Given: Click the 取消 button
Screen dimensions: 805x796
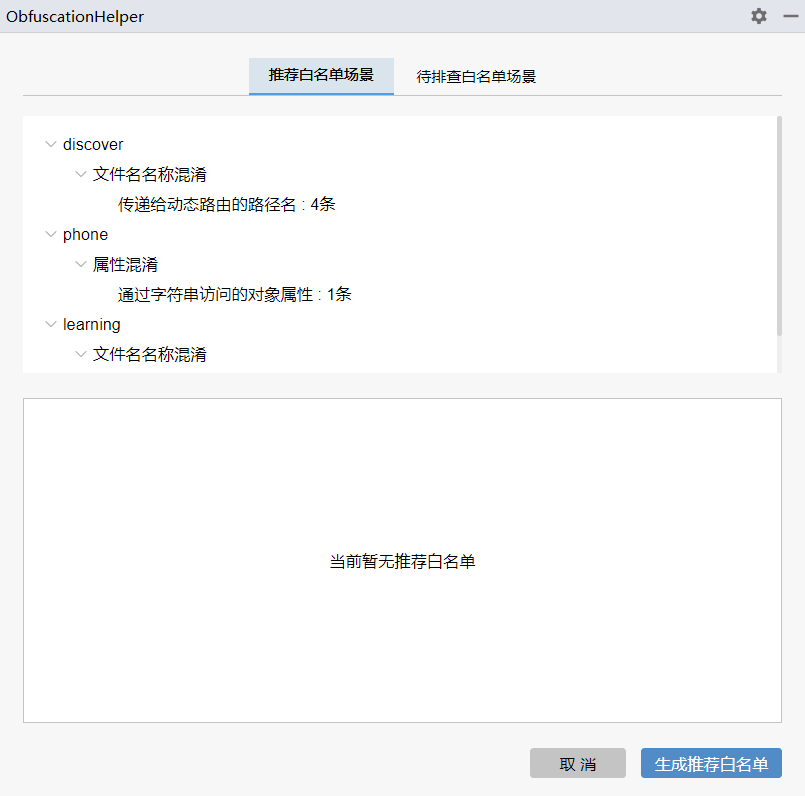Looking at the screenshot, I should coord(577,764).
